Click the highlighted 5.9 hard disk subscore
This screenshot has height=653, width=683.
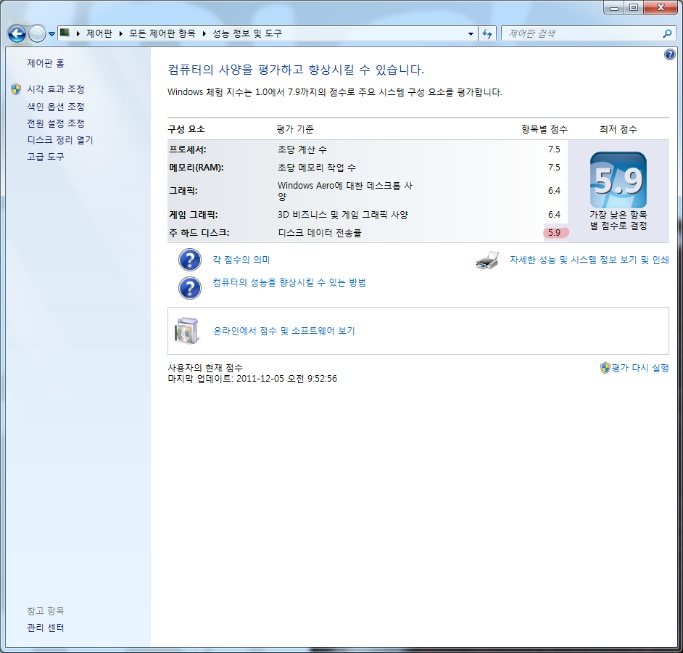[x=555, y=233]
